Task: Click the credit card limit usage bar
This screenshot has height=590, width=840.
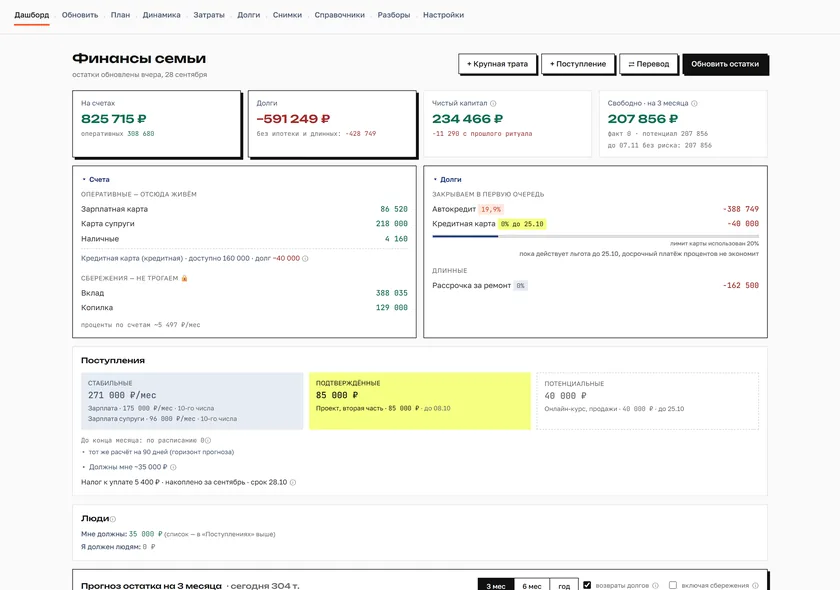Action: (596, 236)
